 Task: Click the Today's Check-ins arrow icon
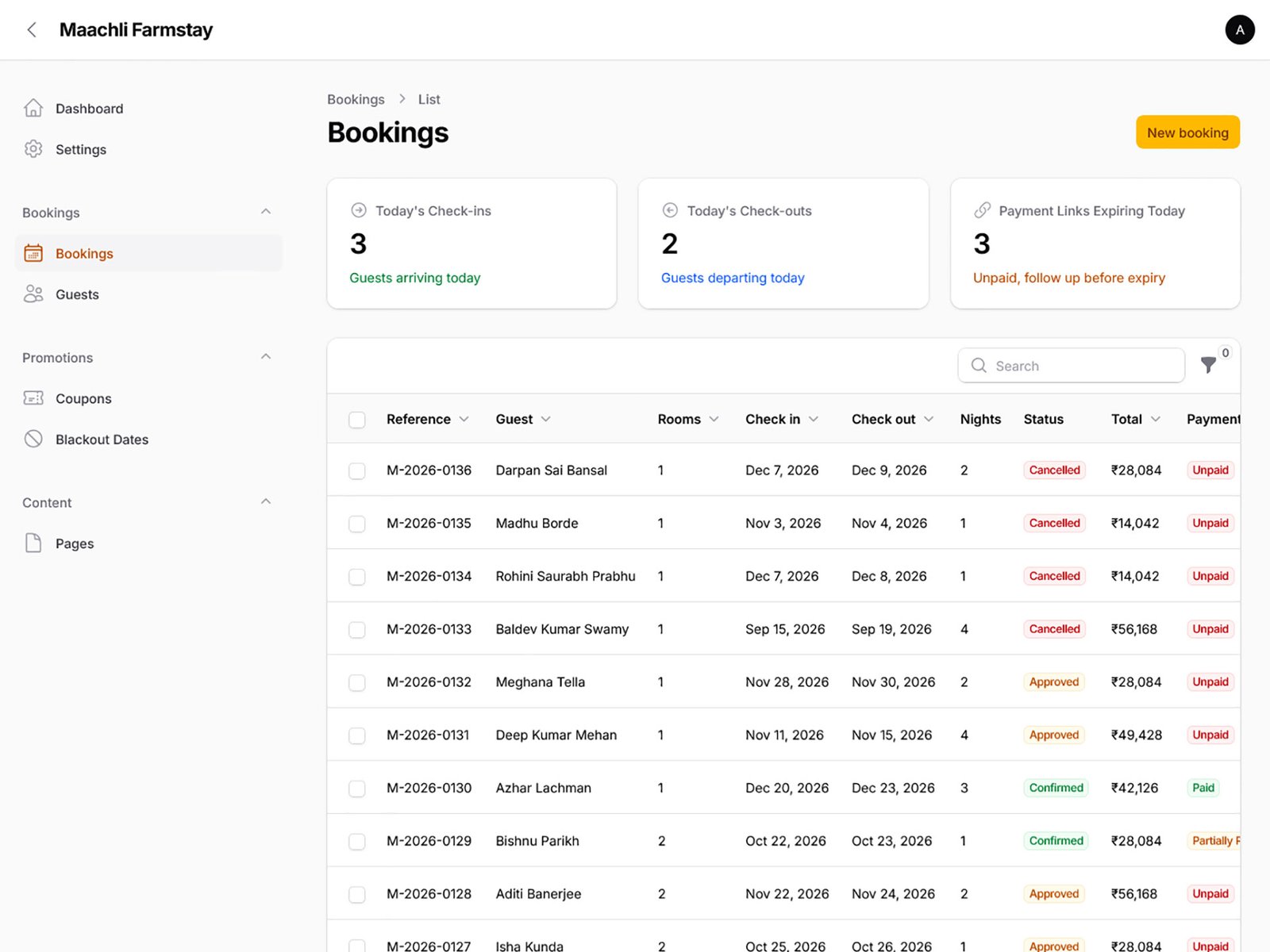tap(359, 210)
